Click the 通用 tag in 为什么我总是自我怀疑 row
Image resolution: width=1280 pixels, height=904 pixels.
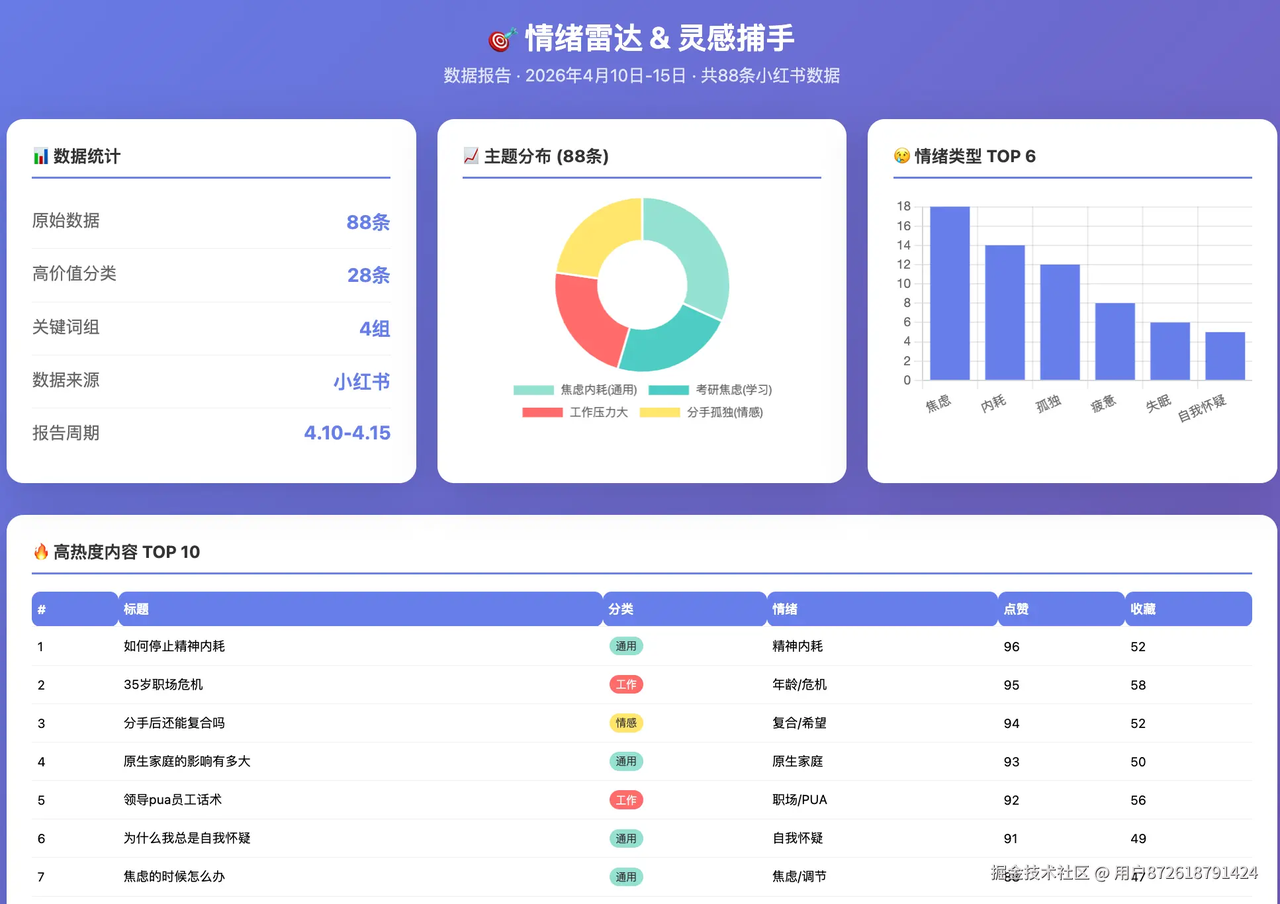[x=626, y=838]
